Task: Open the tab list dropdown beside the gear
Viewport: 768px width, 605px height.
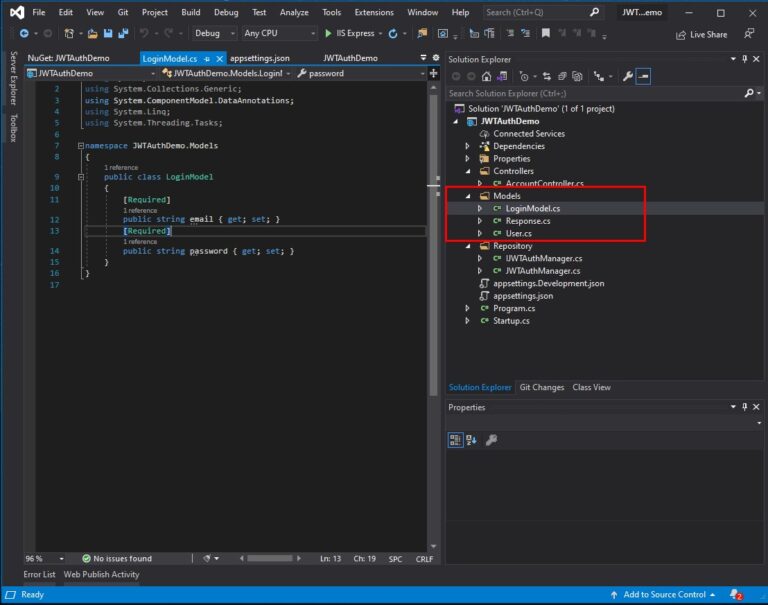Action: 423,58
